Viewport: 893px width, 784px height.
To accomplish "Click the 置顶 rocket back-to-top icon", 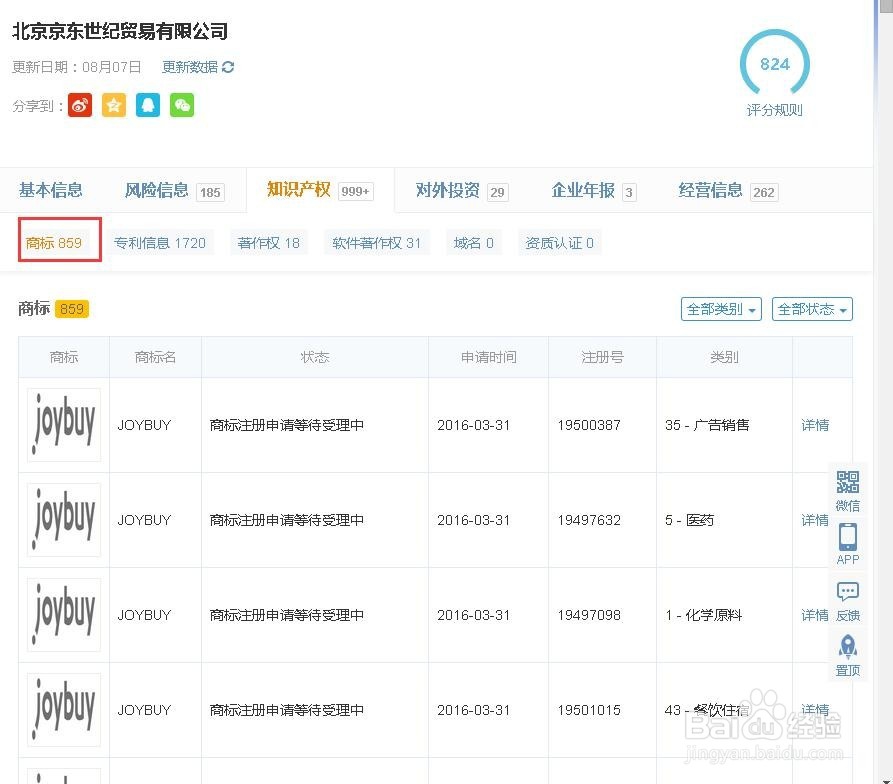I will coord(847,647).
